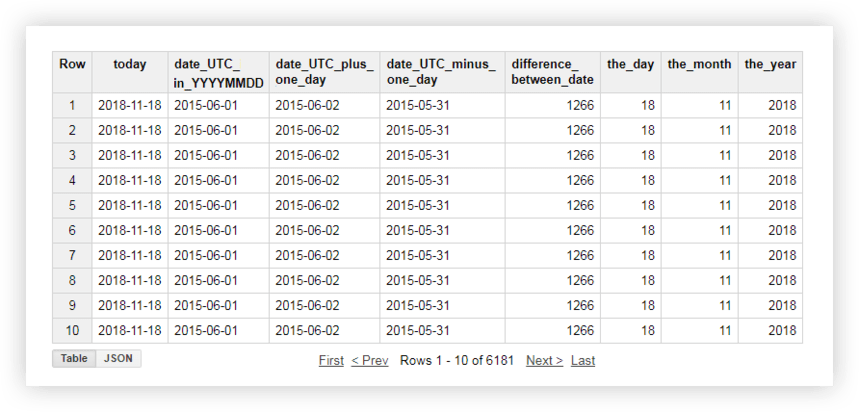Jump to the Last page link
This screenshot has height=412, width=859.
(x=583, y=360)
